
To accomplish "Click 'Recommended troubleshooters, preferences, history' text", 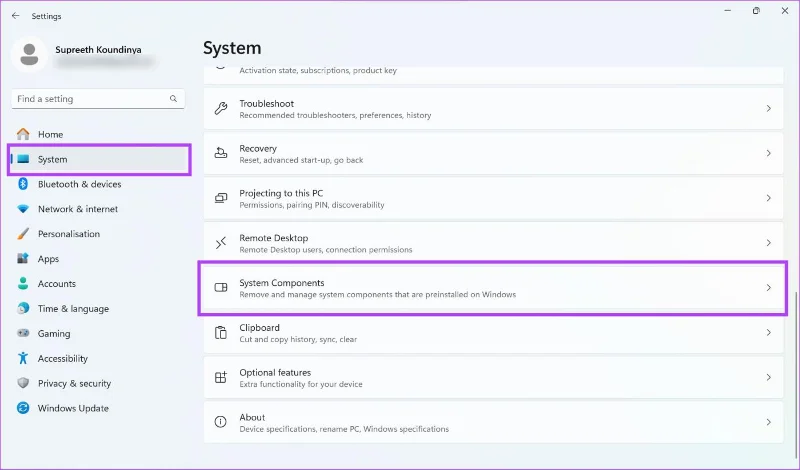I will 335,115.
